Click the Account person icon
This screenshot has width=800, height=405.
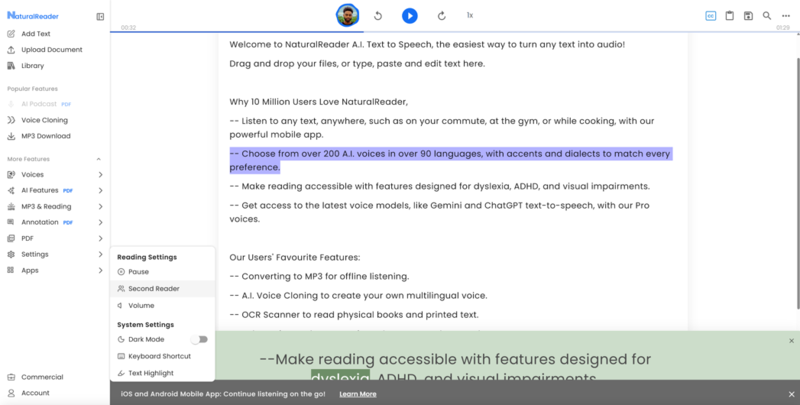pyautogui.click(x=11, y=393)
